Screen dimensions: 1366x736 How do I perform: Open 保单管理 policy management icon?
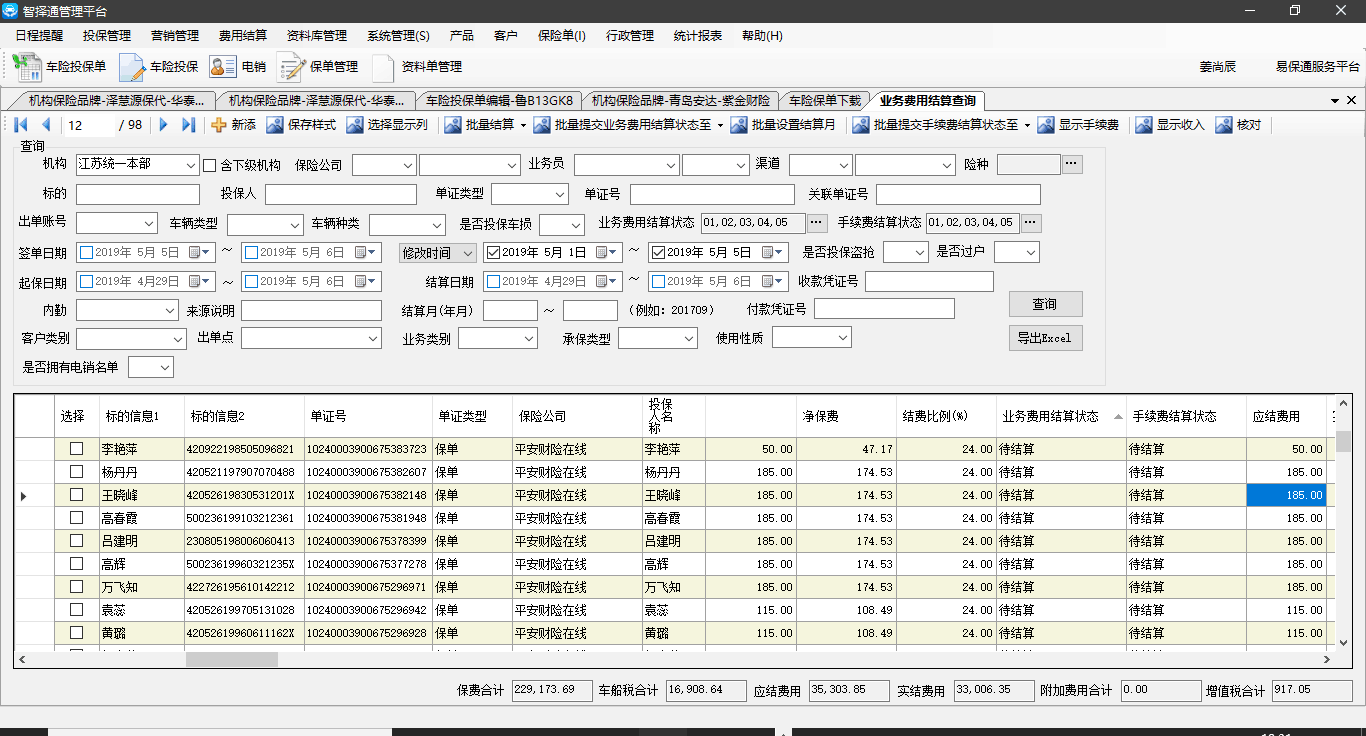[x=291, y=67]
